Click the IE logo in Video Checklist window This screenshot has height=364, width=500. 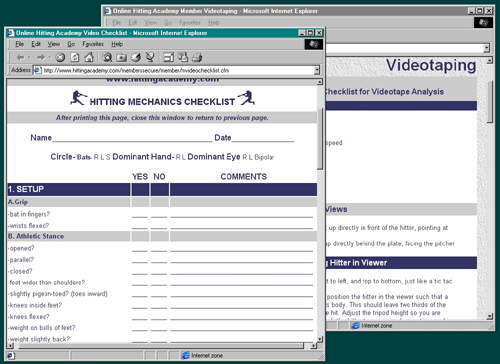(x=313, y=44)
